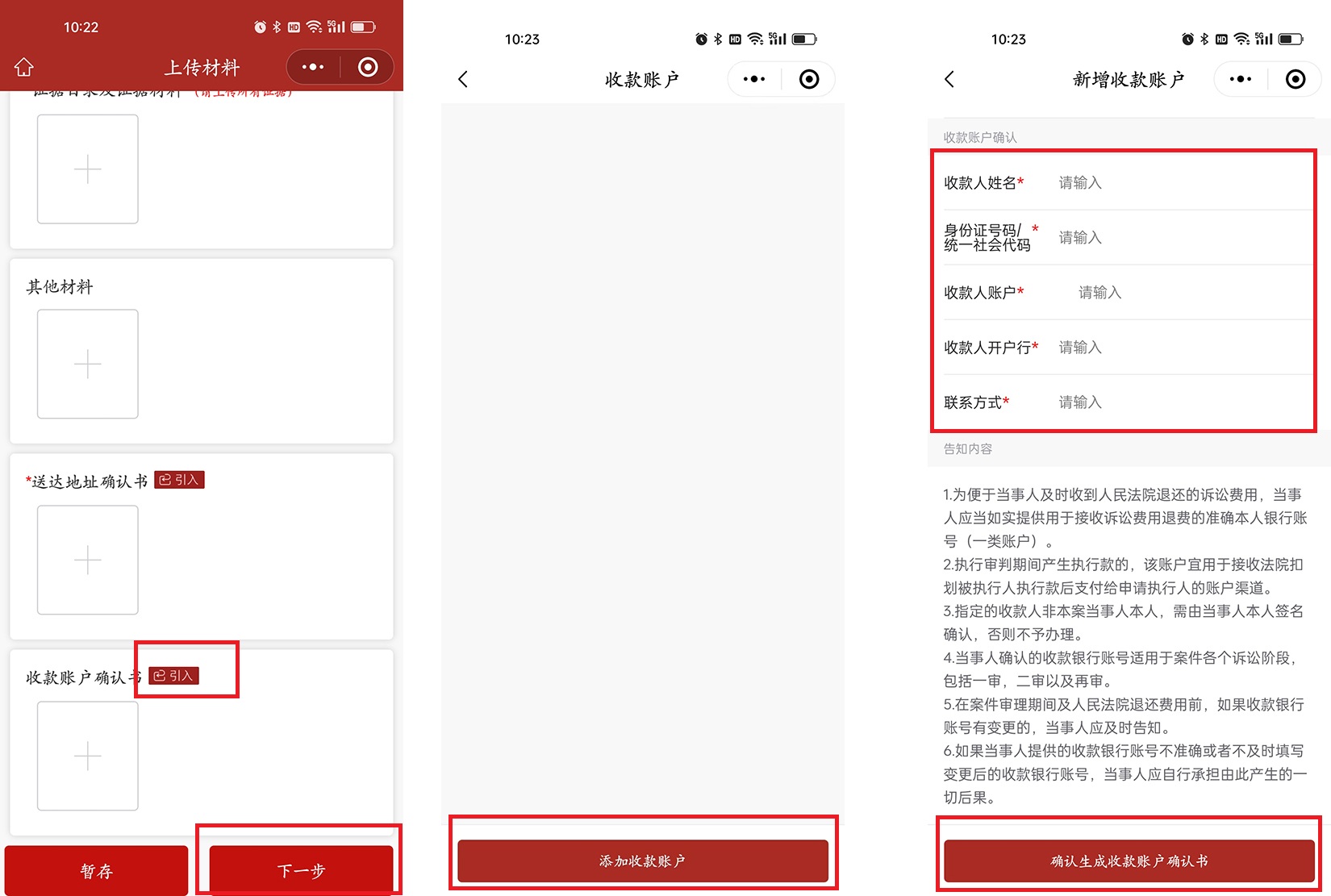This screenshot has height=896, width=1331.
Task: Tap the 新增收款账户 page title
Action: click(x=1129, y=79)
